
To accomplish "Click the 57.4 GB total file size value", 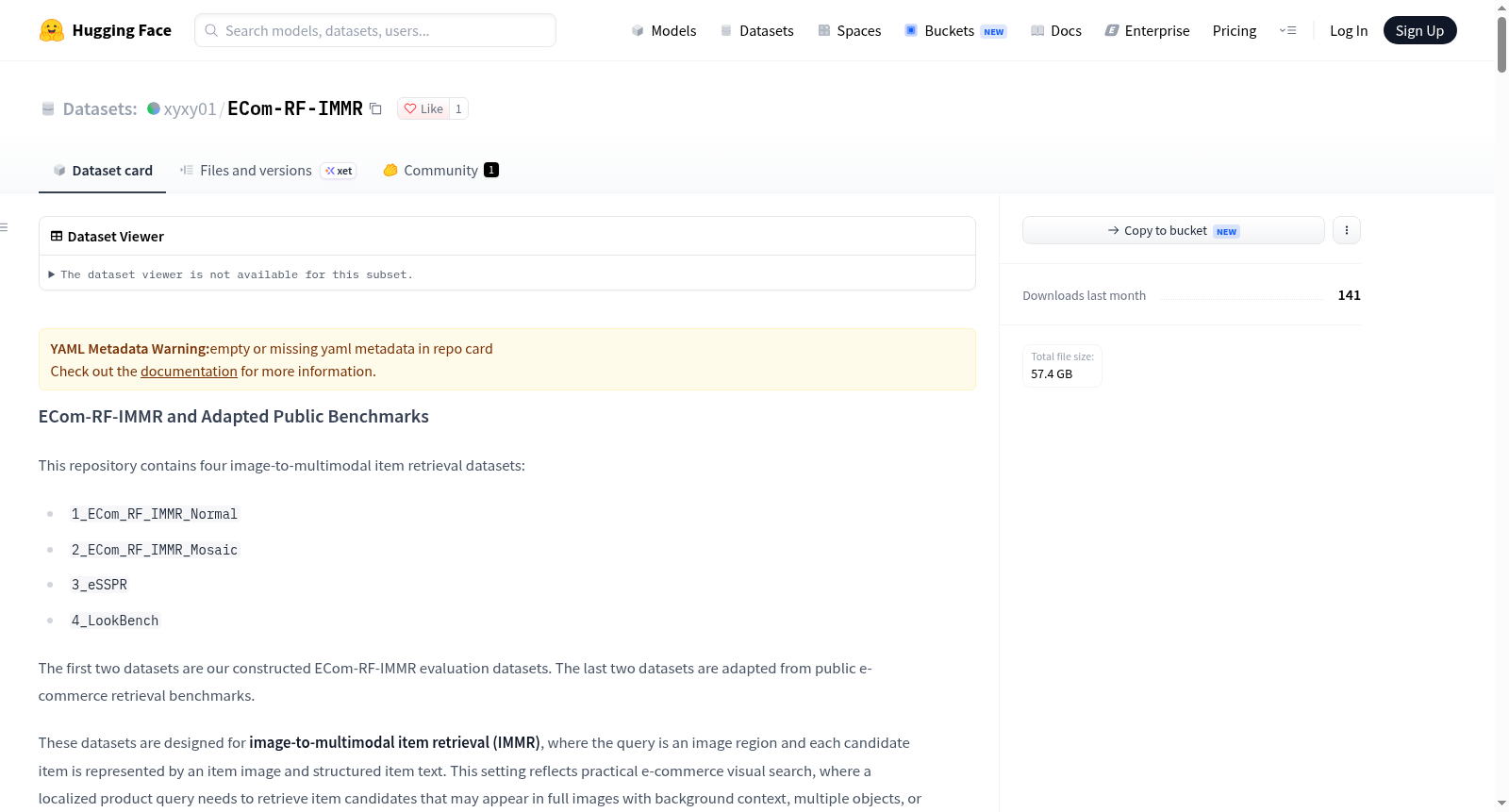I will point(1052,374).
